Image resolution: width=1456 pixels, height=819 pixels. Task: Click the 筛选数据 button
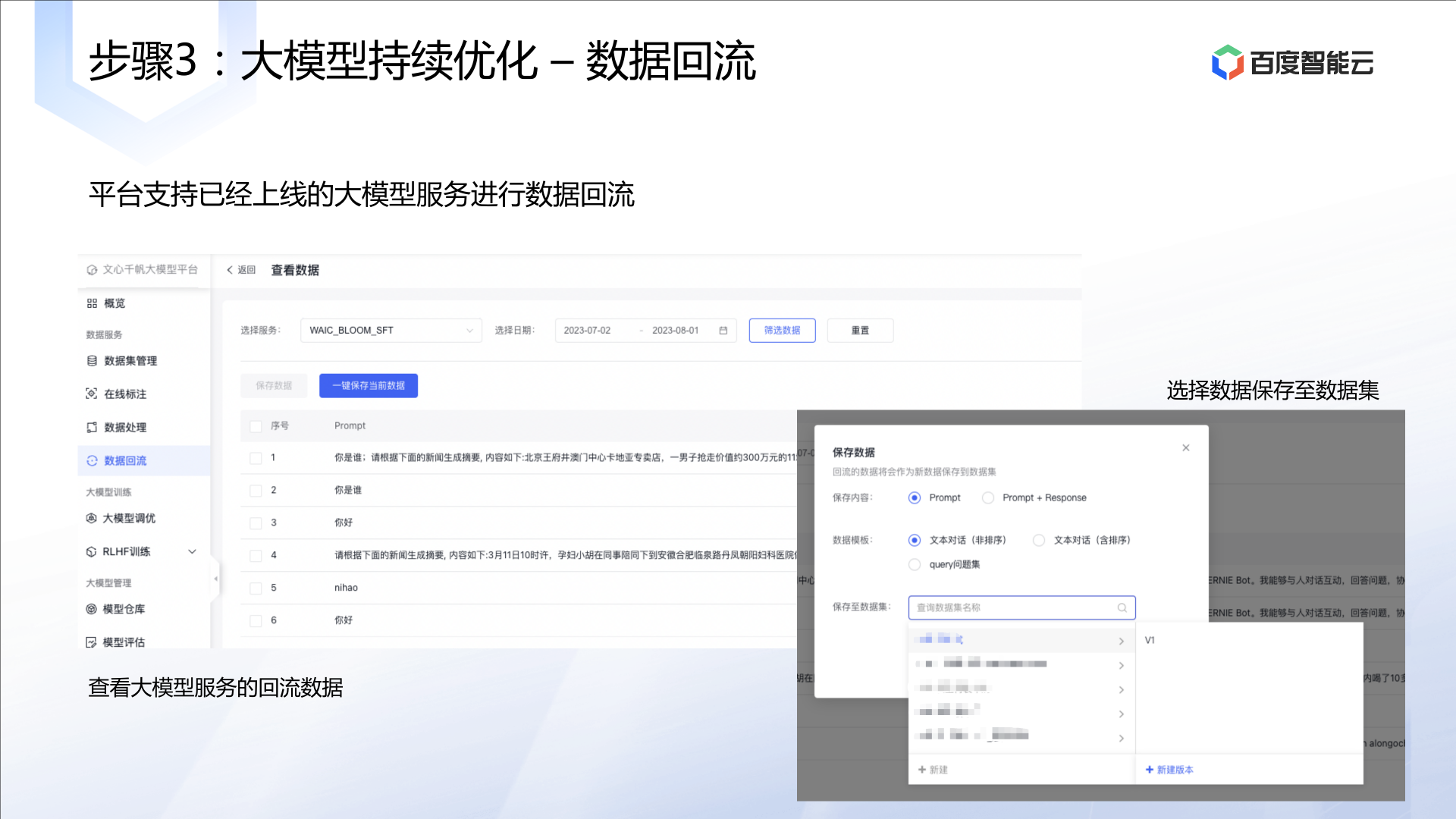click(x=783, y=331)
